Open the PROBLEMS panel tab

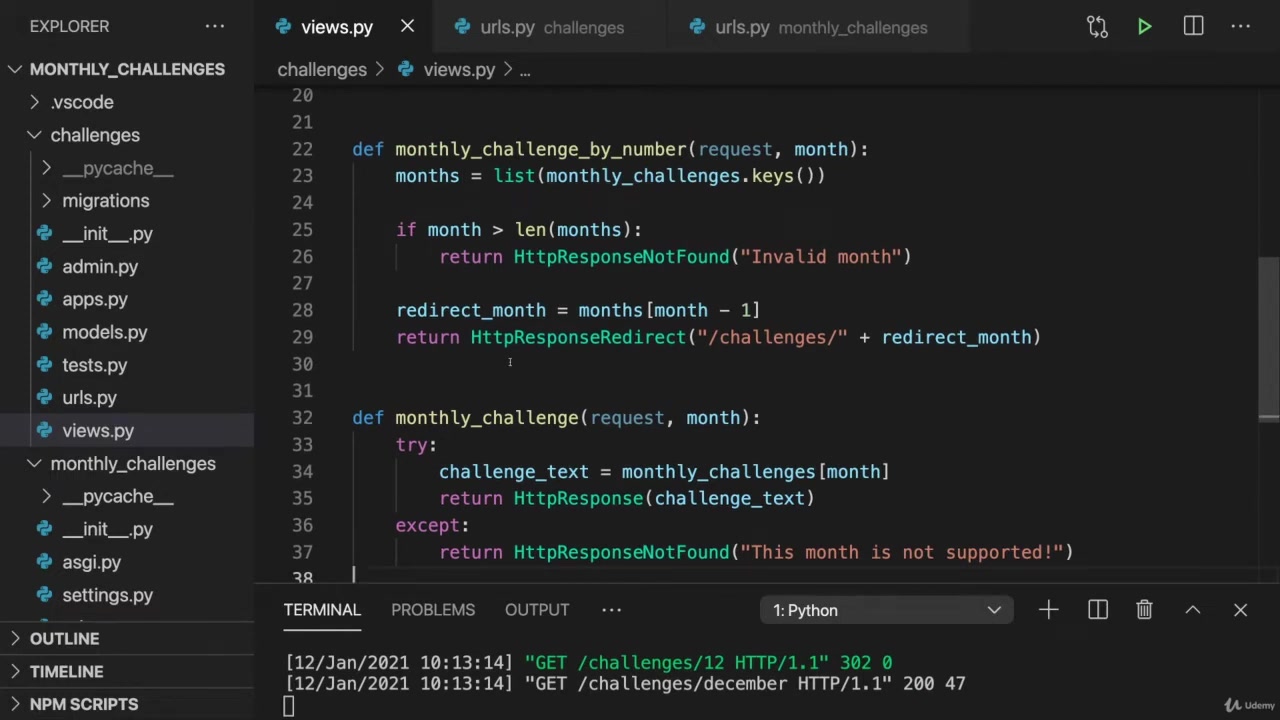point(433,610)
